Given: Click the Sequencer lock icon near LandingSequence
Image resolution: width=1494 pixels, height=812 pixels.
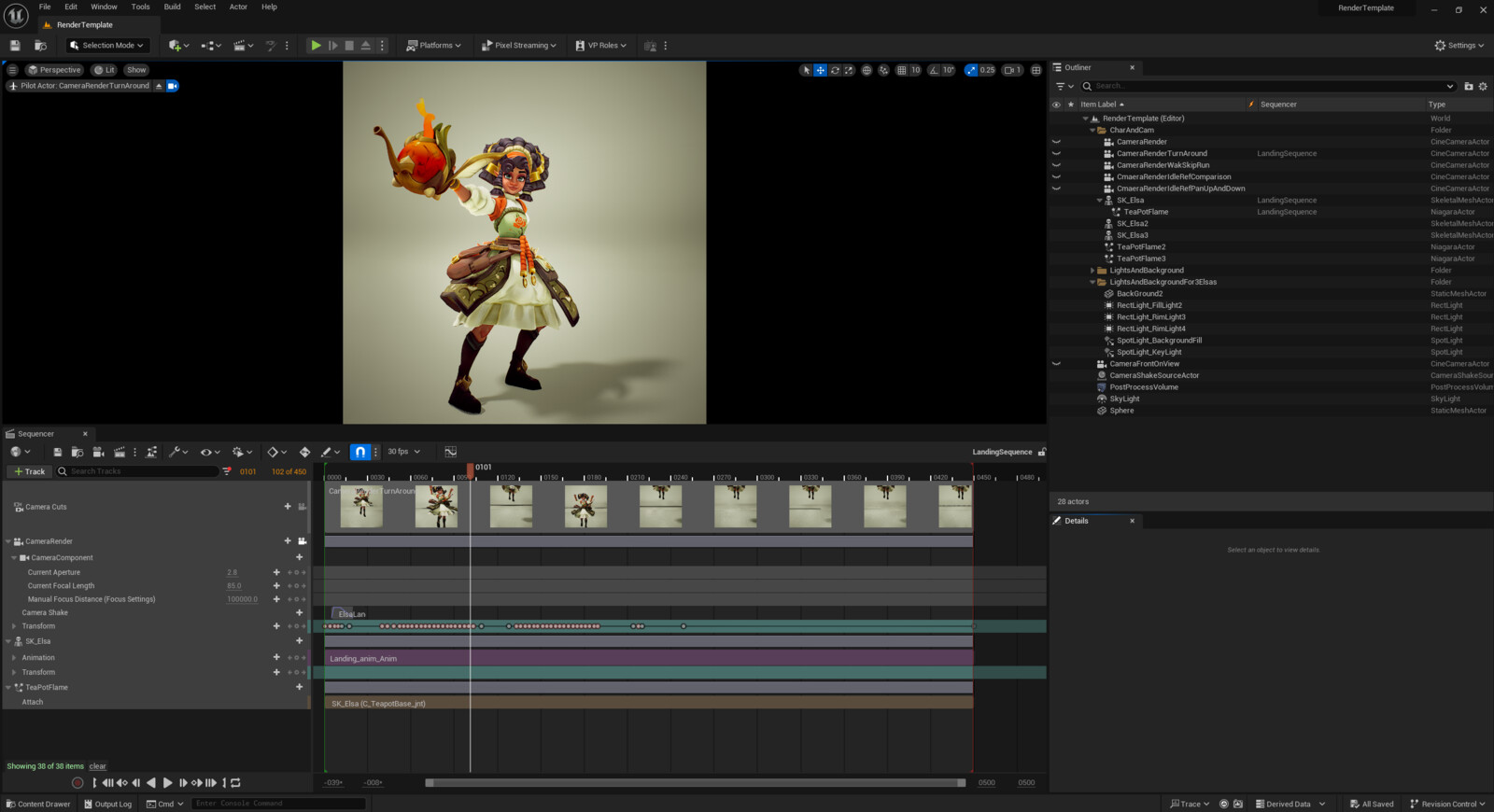Looking at the screenshot, I should (x=1042, y=452).
